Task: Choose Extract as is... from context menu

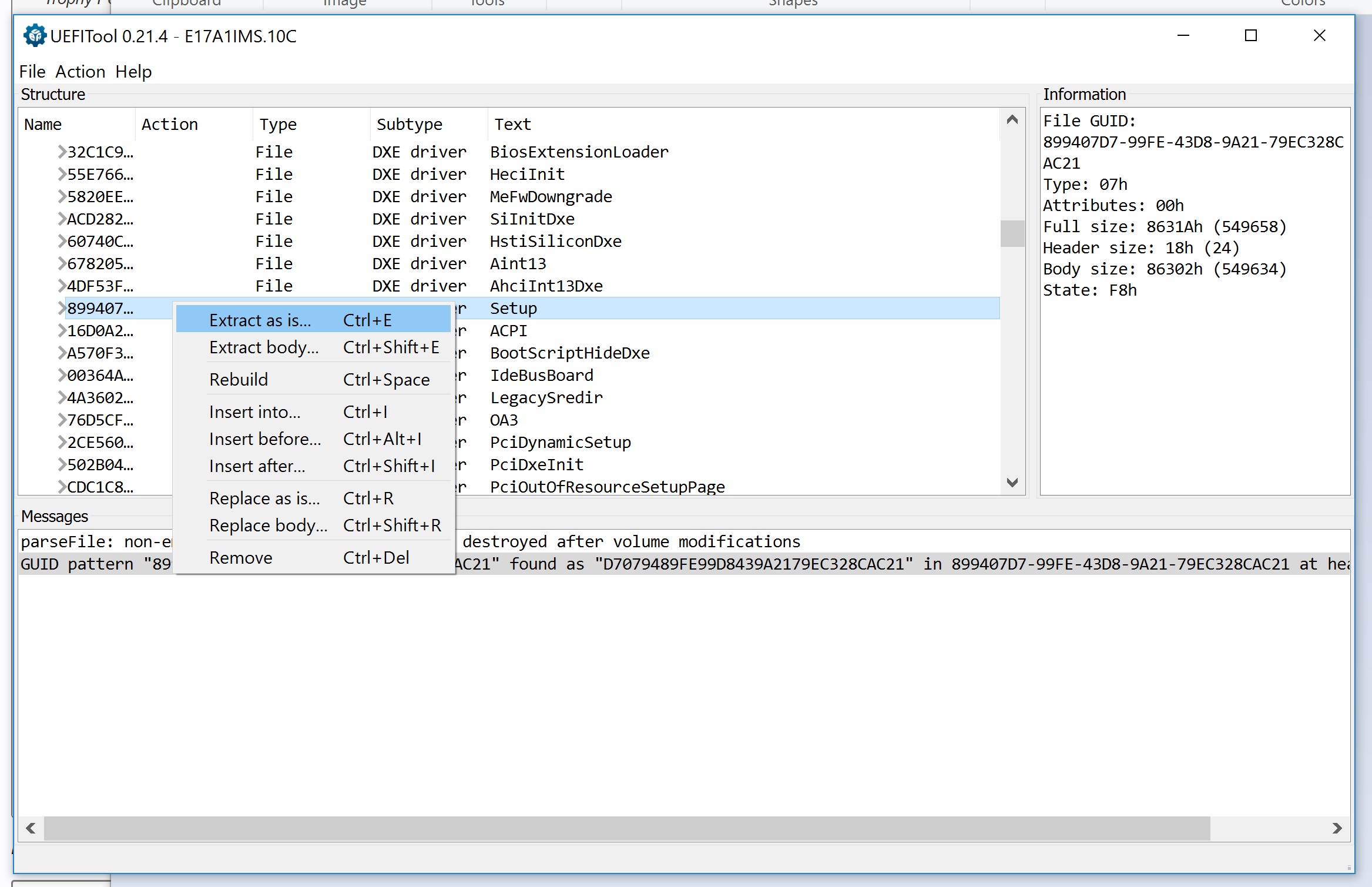Action: click(x=260, y=320)
